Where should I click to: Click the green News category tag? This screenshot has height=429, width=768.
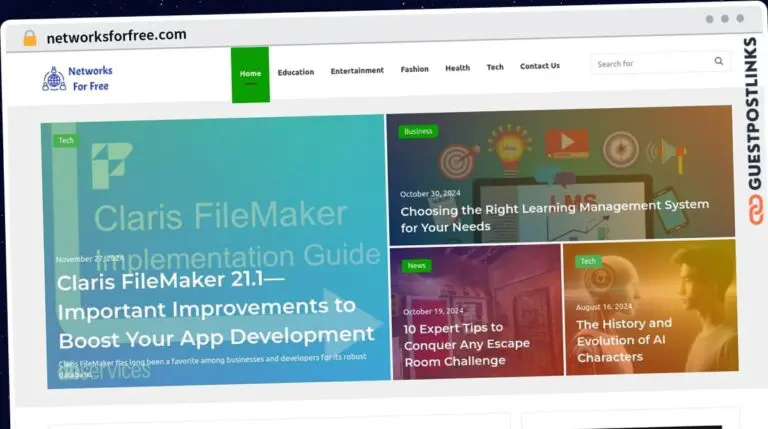416,266
